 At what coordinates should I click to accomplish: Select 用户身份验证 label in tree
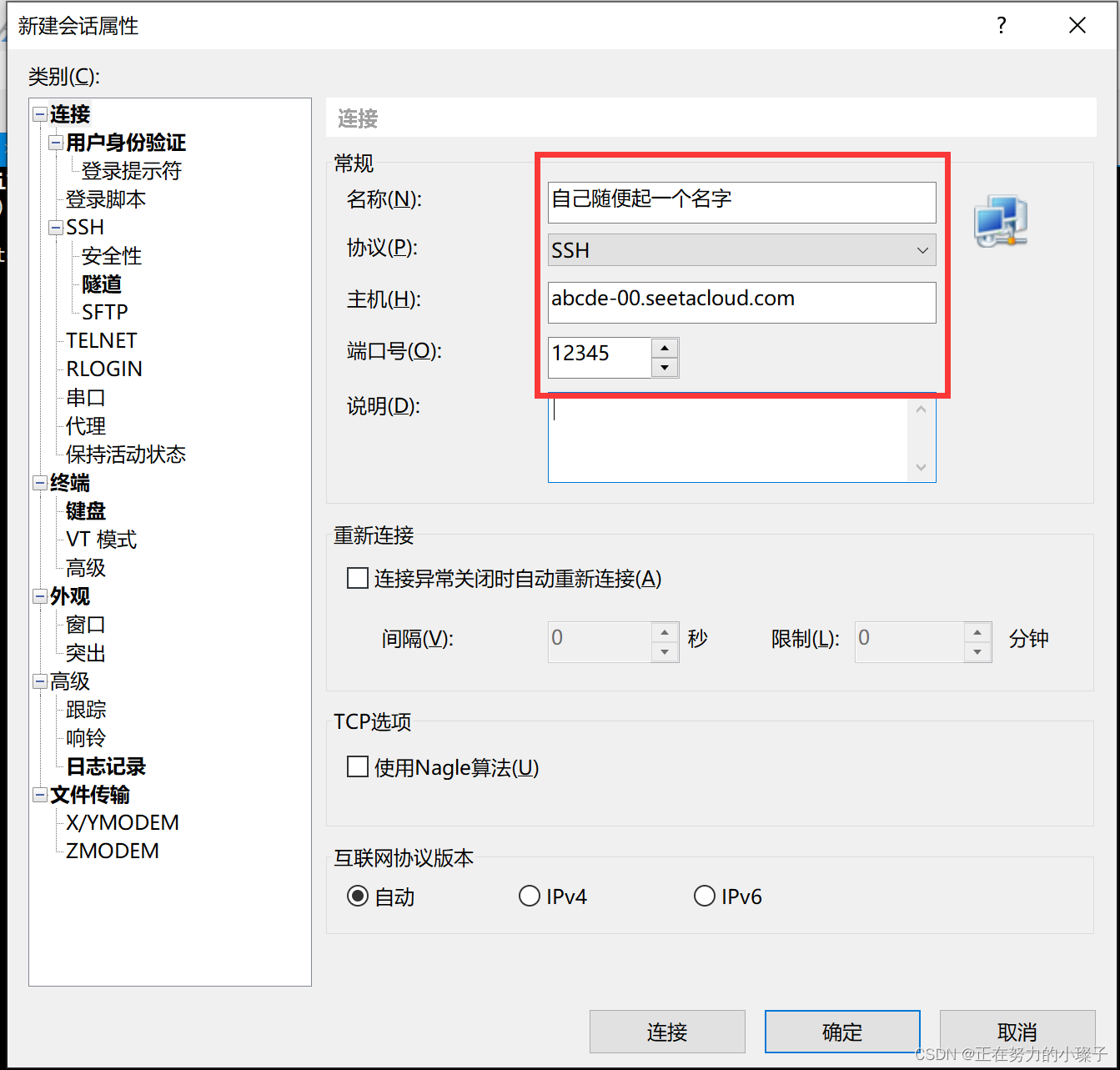pyautogui.click(x=126, y=143)
